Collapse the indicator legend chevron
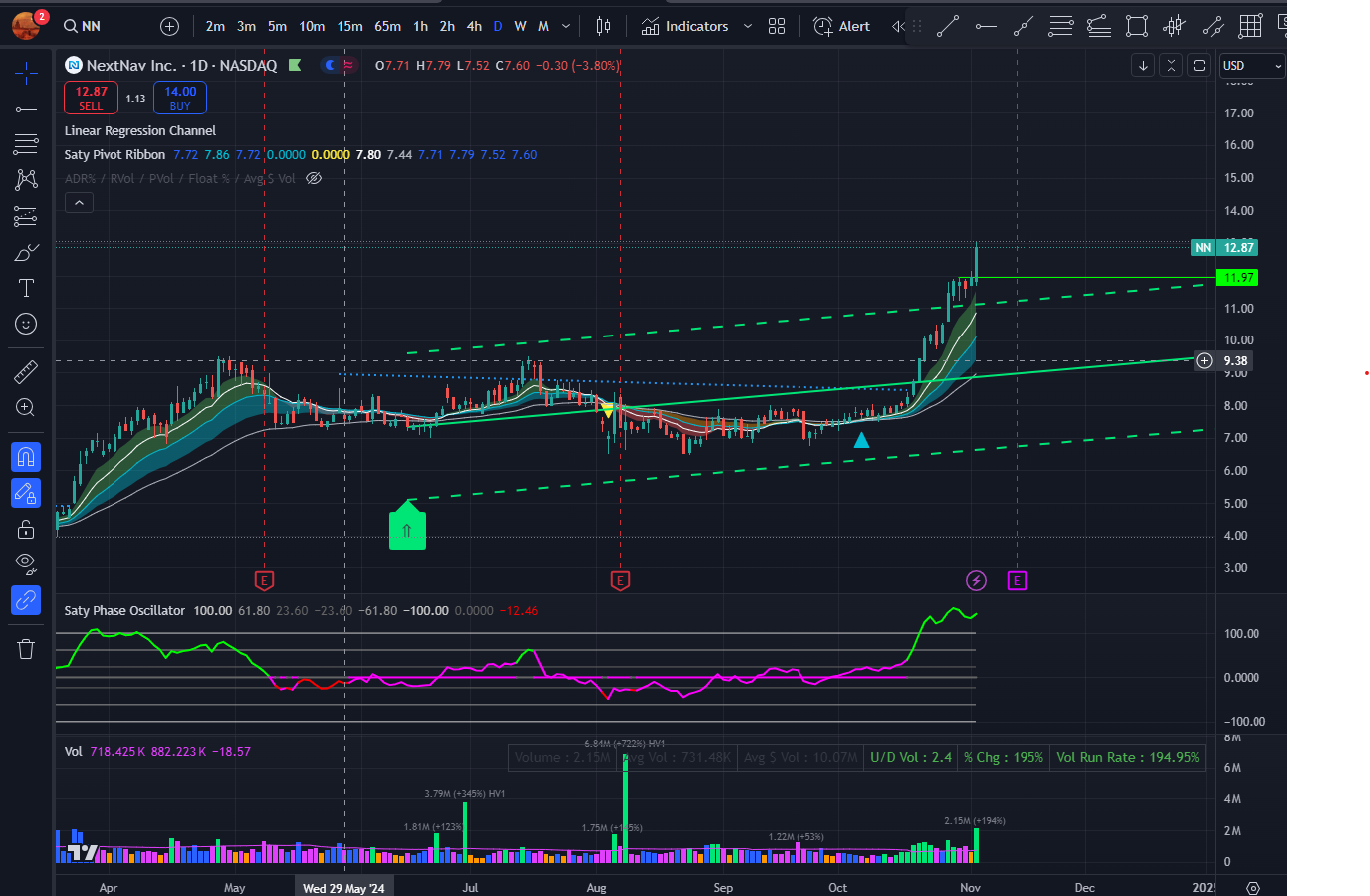 click(x=79, y=203)
